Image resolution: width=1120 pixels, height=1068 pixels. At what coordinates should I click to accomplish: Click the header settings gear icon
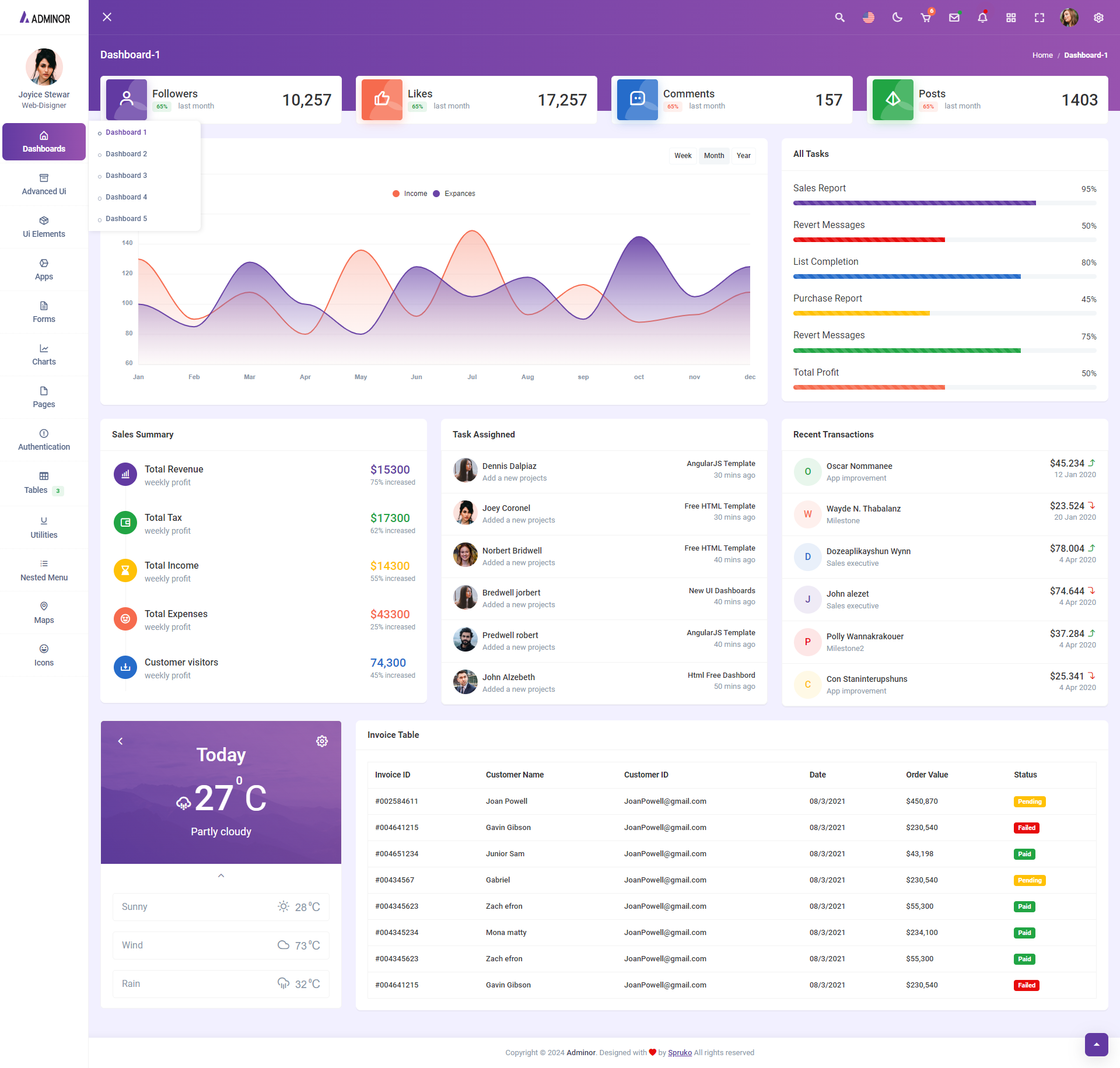click(x=1098, y=17)
